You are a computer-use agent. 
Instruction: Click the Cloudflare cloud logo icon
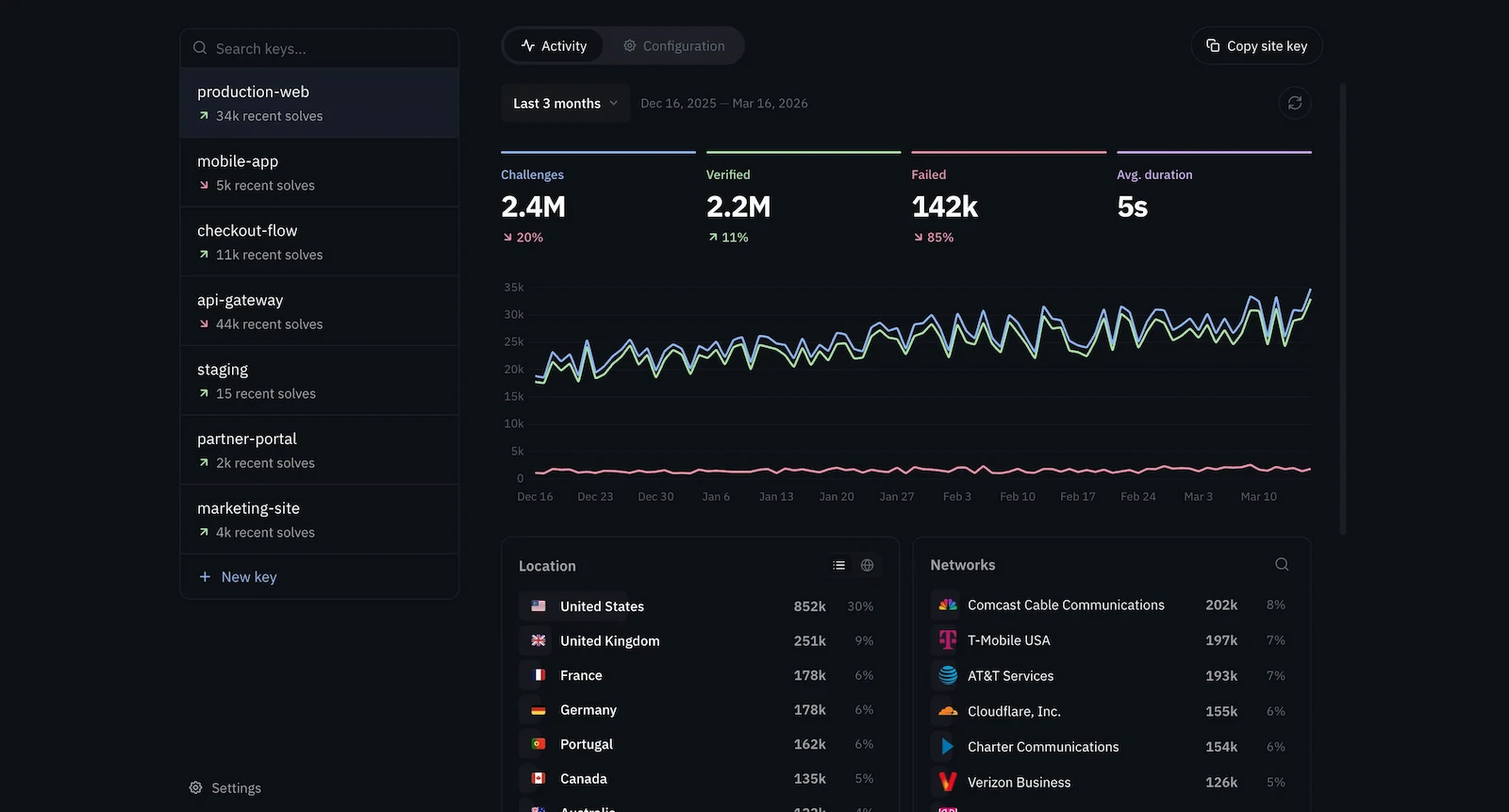coord(948,711)
